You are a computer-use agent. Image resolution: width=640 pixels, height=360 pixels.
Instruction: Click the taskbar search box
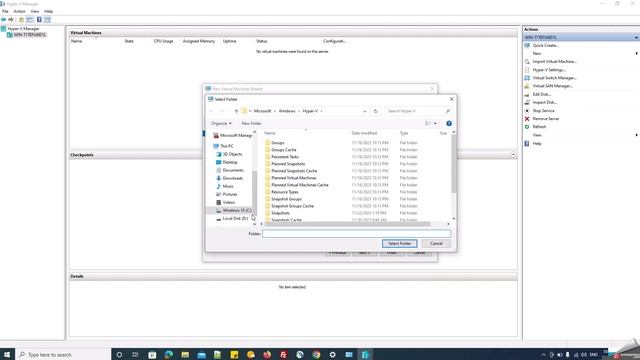coord(63,355)
